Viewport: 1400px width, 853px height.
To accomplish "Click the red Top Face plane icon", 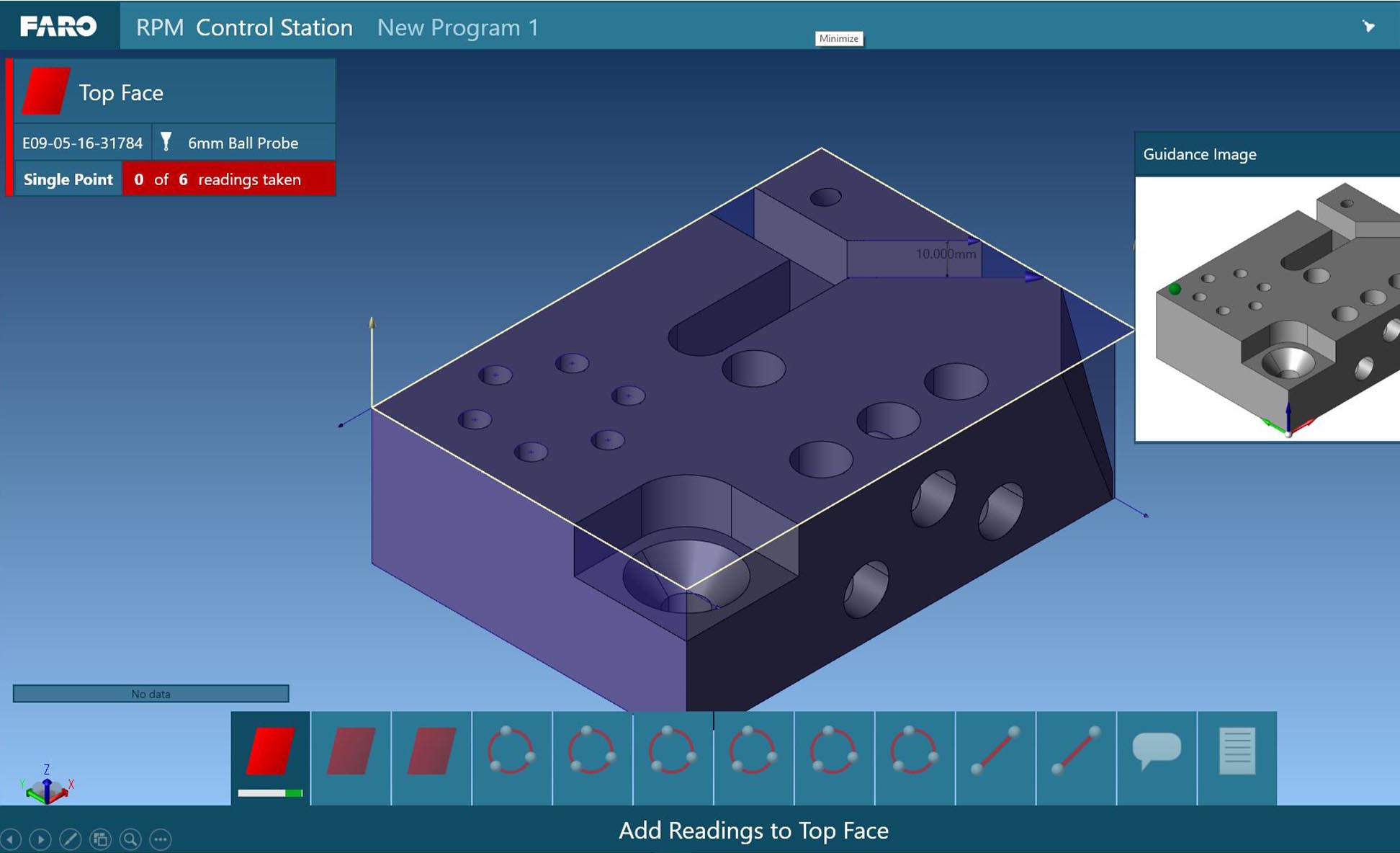I will (x=46, y=91).
